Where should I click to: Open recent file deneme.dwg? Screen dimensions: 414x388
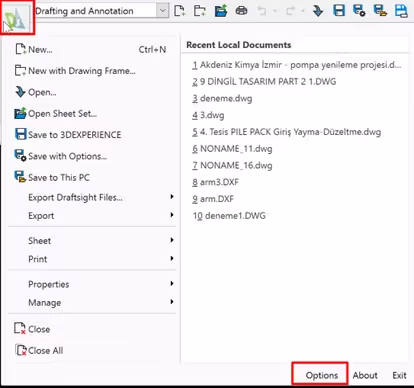pyautogui.click(x=222, y=98)
